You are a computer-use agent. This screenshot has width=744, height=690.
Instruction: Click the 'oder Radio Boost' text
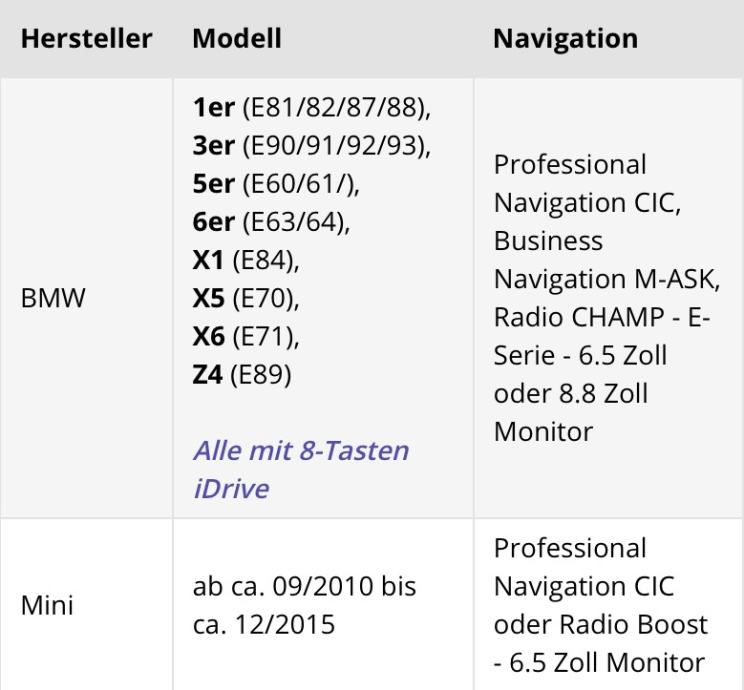tap(601, 622)
